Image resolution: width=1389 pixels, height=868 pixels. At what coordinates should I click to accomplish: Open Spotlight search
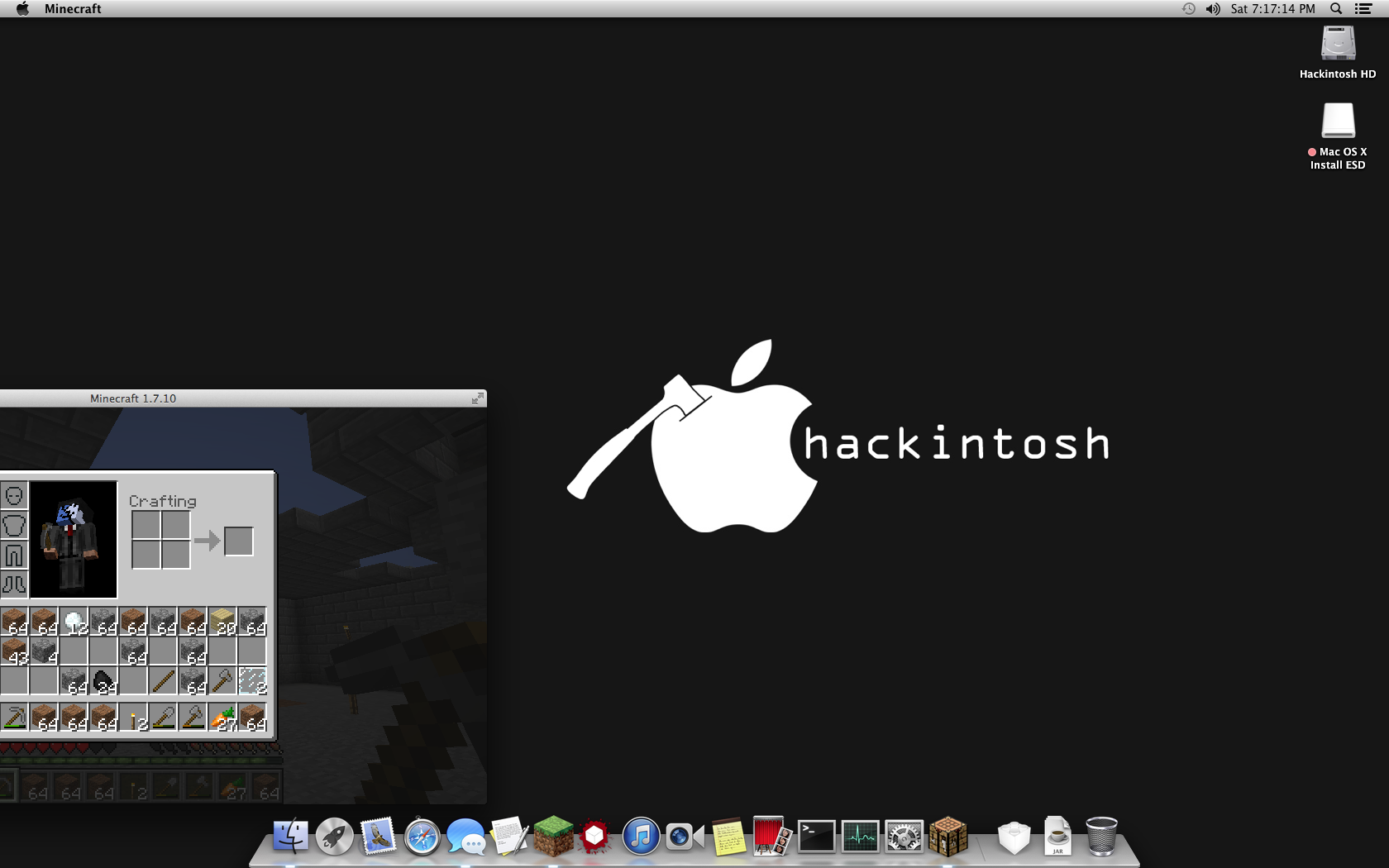click(x=1336, y=8)
